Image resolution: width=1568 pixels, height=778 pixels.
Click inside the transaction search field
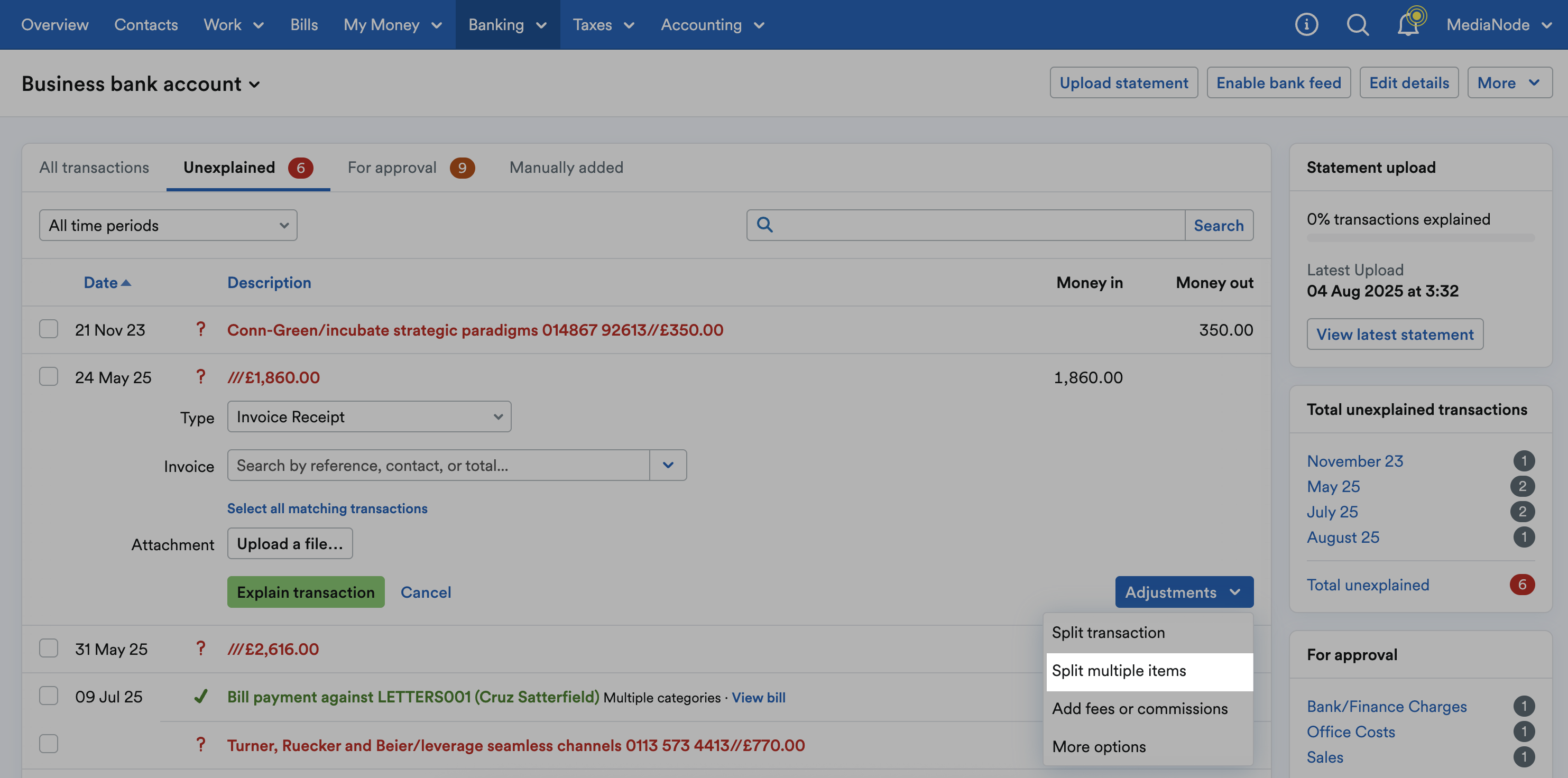tap(965, 225)
